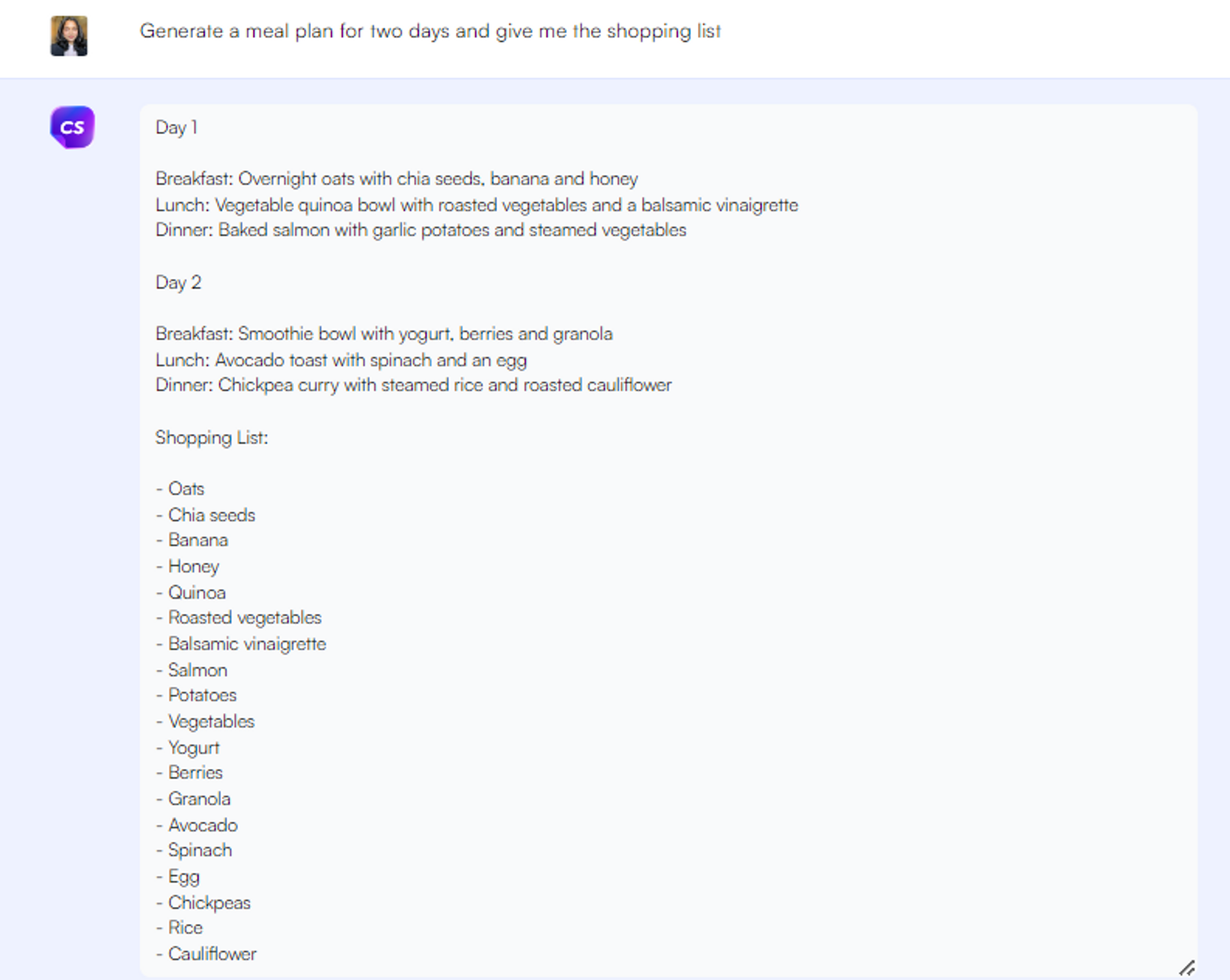Click the smoothie bowl breakfast line
This screenshot has height=980, width=1230.
click(x=384, y=334)
